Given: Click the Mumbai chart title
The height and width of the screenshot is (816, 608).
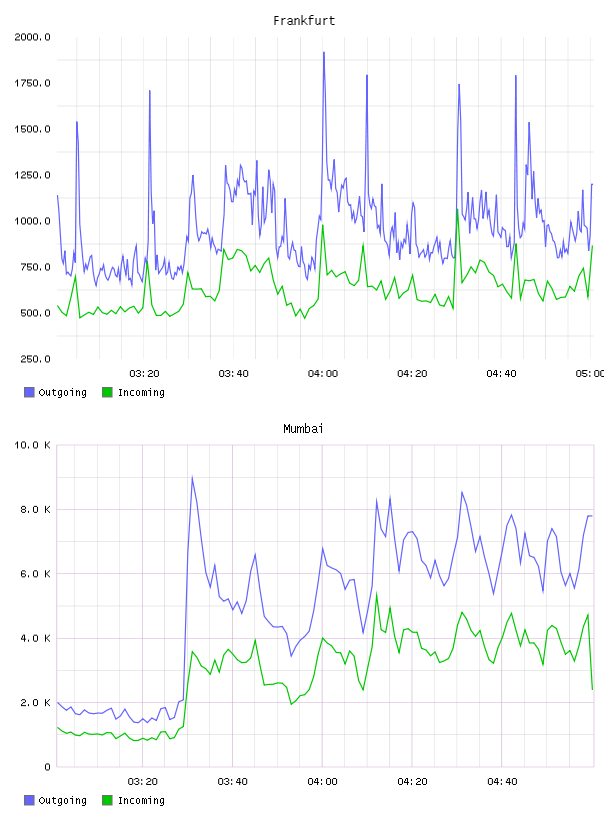Looking at the screenshot, I should click(x=303, y=429).
